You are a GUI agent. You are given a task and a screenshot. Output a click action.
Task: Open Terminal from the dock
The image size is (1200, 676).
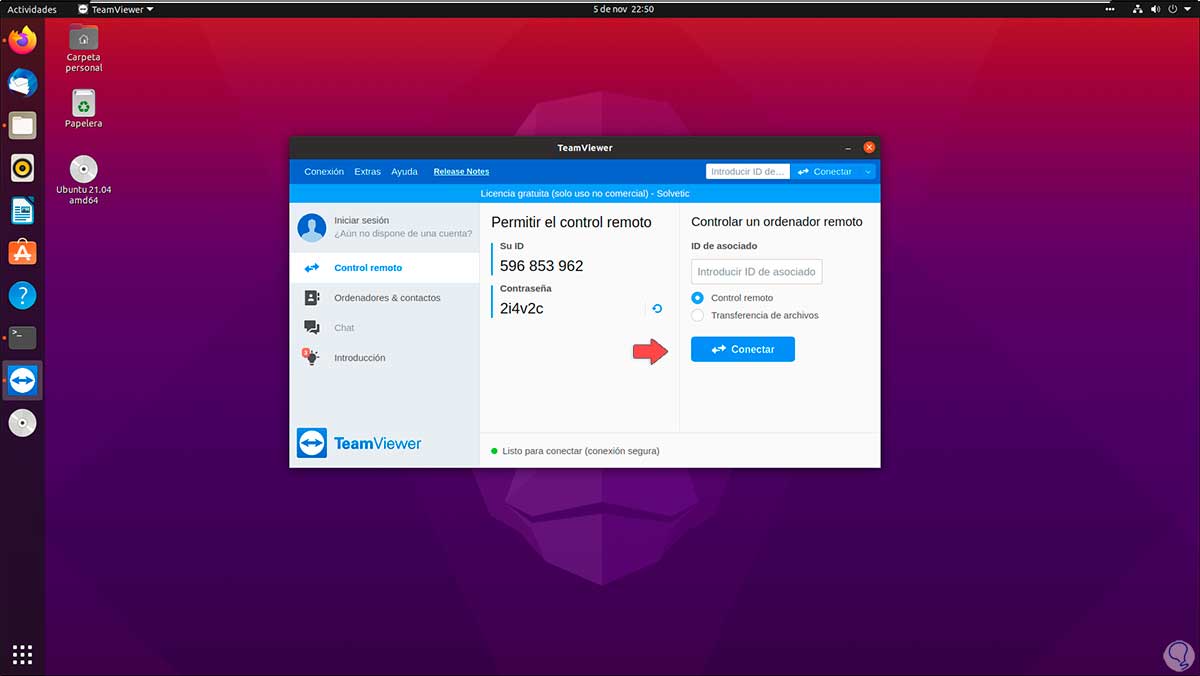point(22,337)
